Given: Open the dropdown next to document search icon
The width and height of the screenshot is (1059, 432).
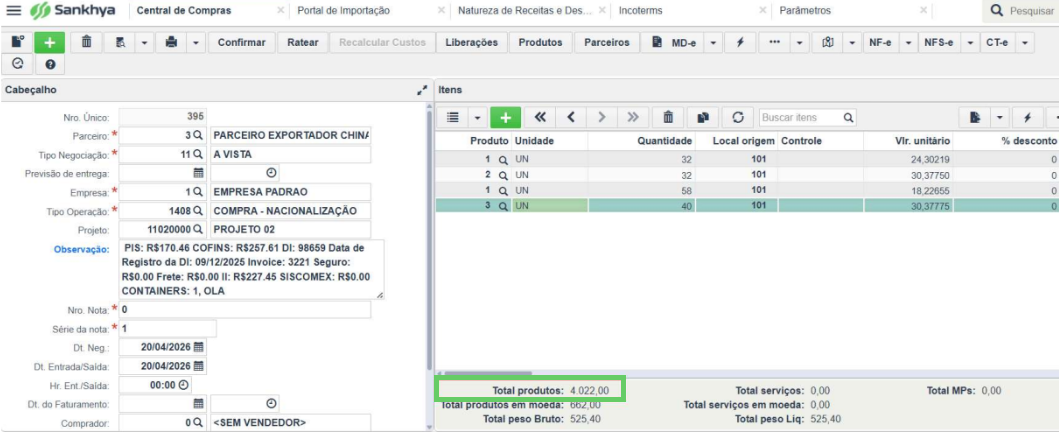Looking at the screenshot, I should (x=145, y=43).
